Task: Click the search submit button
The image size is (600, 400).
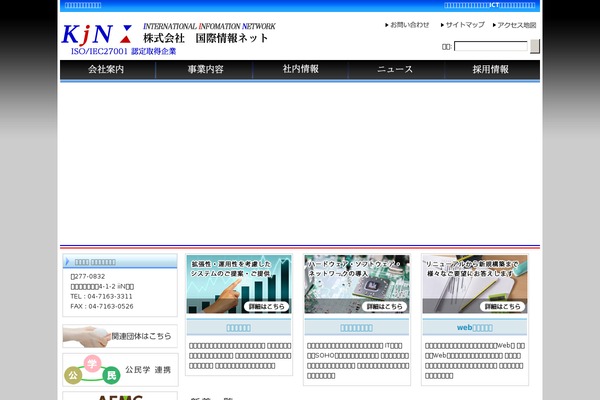Action: point(535,46)
